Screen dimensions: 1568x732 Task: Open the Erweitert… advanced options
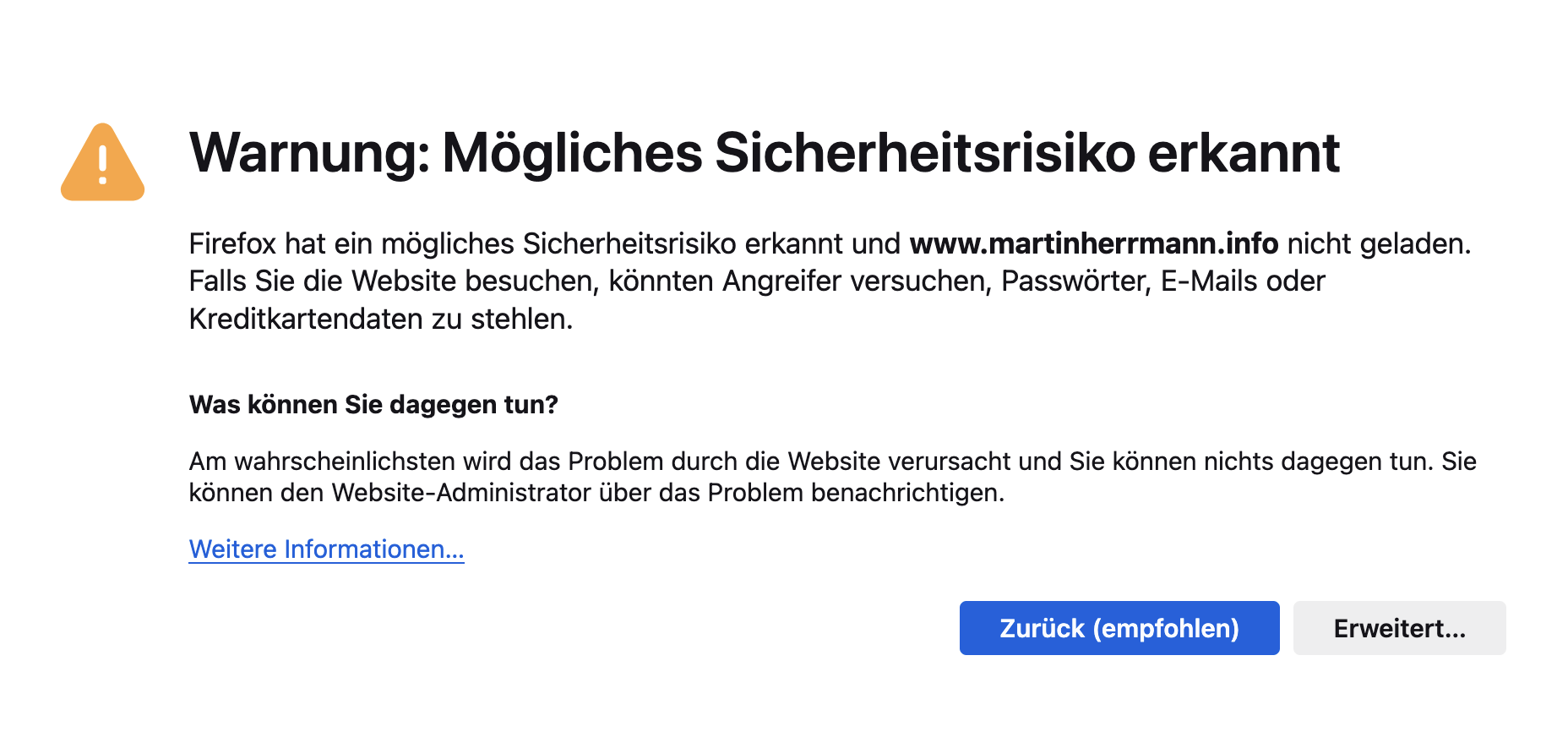(1399, 628)
